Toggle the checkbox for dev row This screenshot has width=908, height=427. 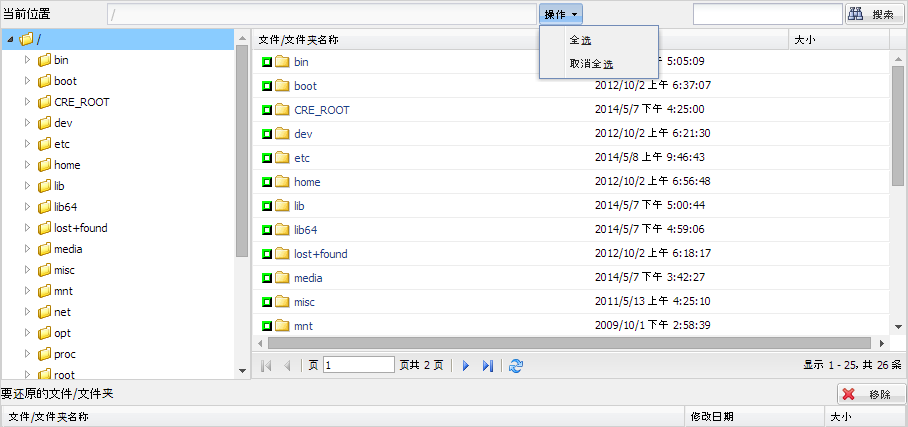(x=267, y=134)
